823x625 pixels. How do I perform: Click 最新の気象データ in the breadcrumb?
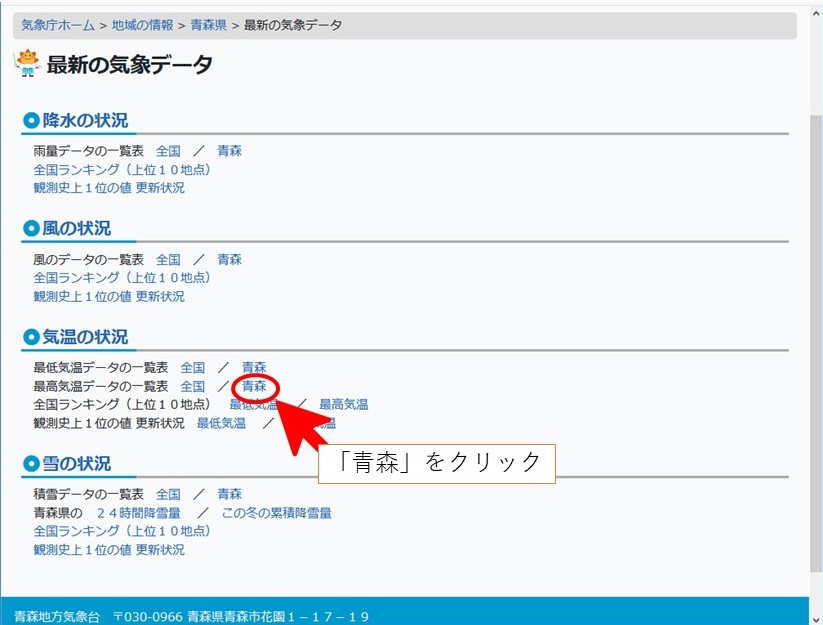[293, 25]
